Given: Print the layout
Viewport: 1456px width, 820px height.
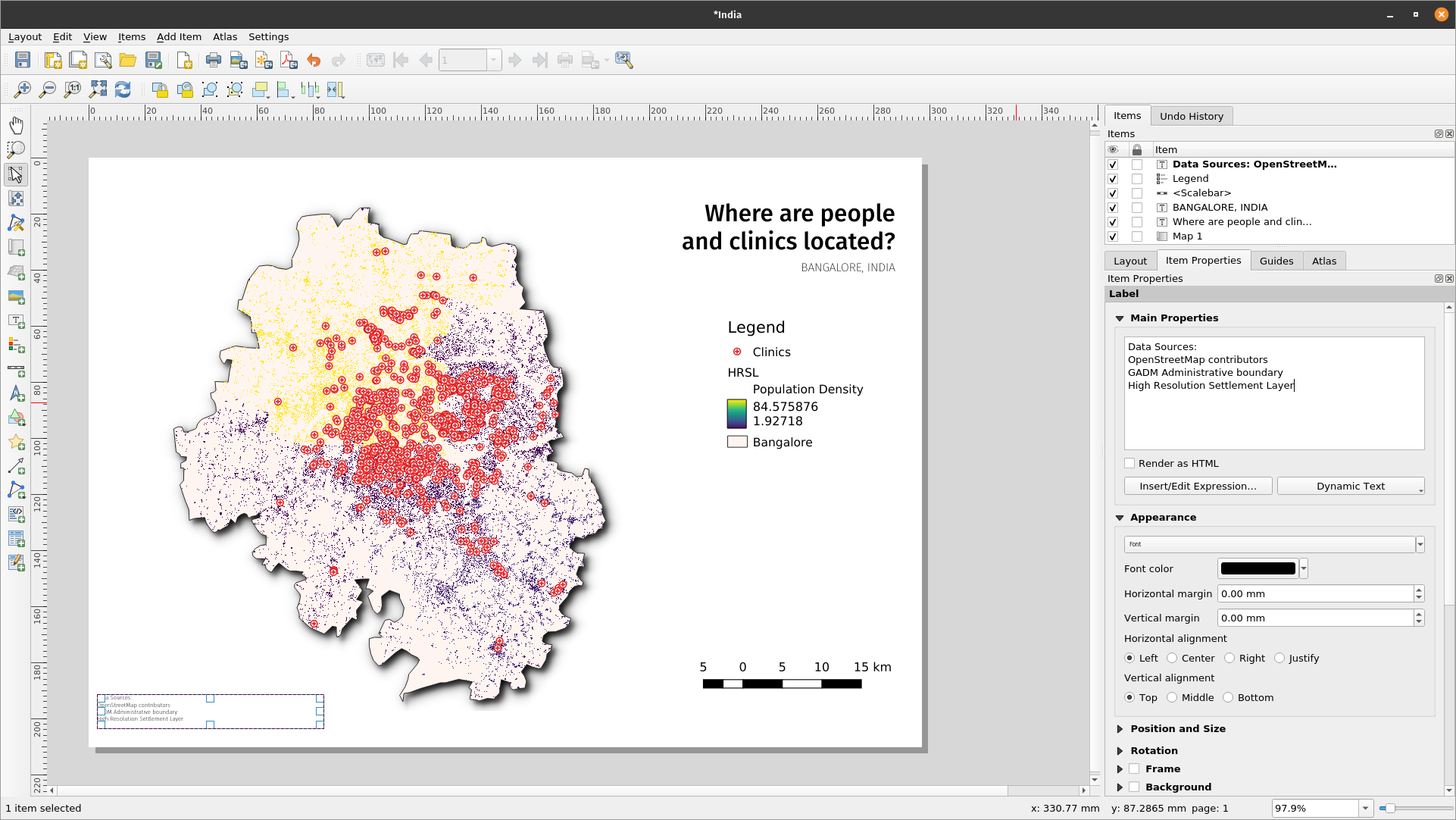Looking at the screenshot, I should pyautogui.click(x=214, y=60).
